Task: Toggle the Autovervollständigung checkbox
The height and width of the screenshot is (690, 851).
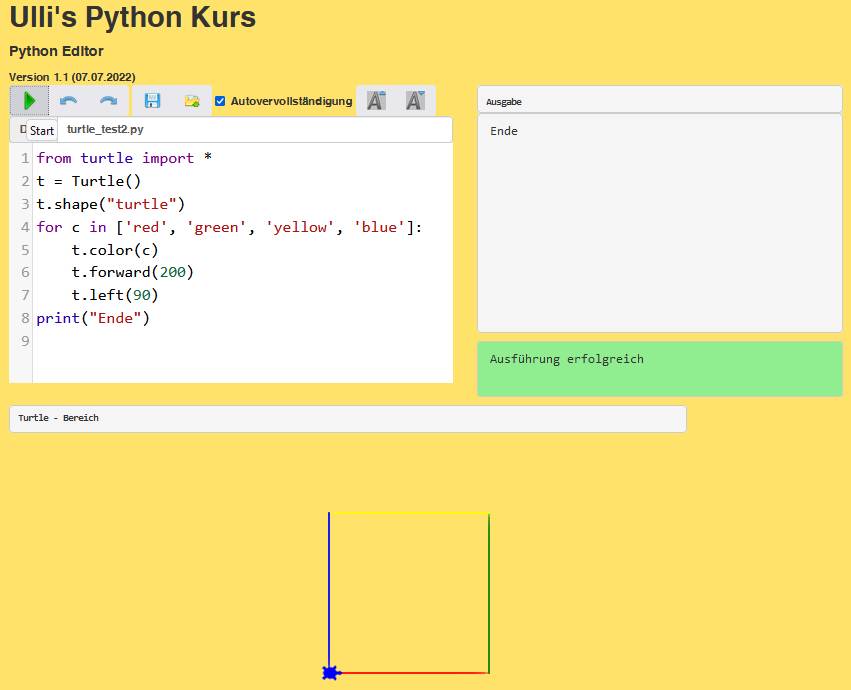Action: [x=220, y=101]
